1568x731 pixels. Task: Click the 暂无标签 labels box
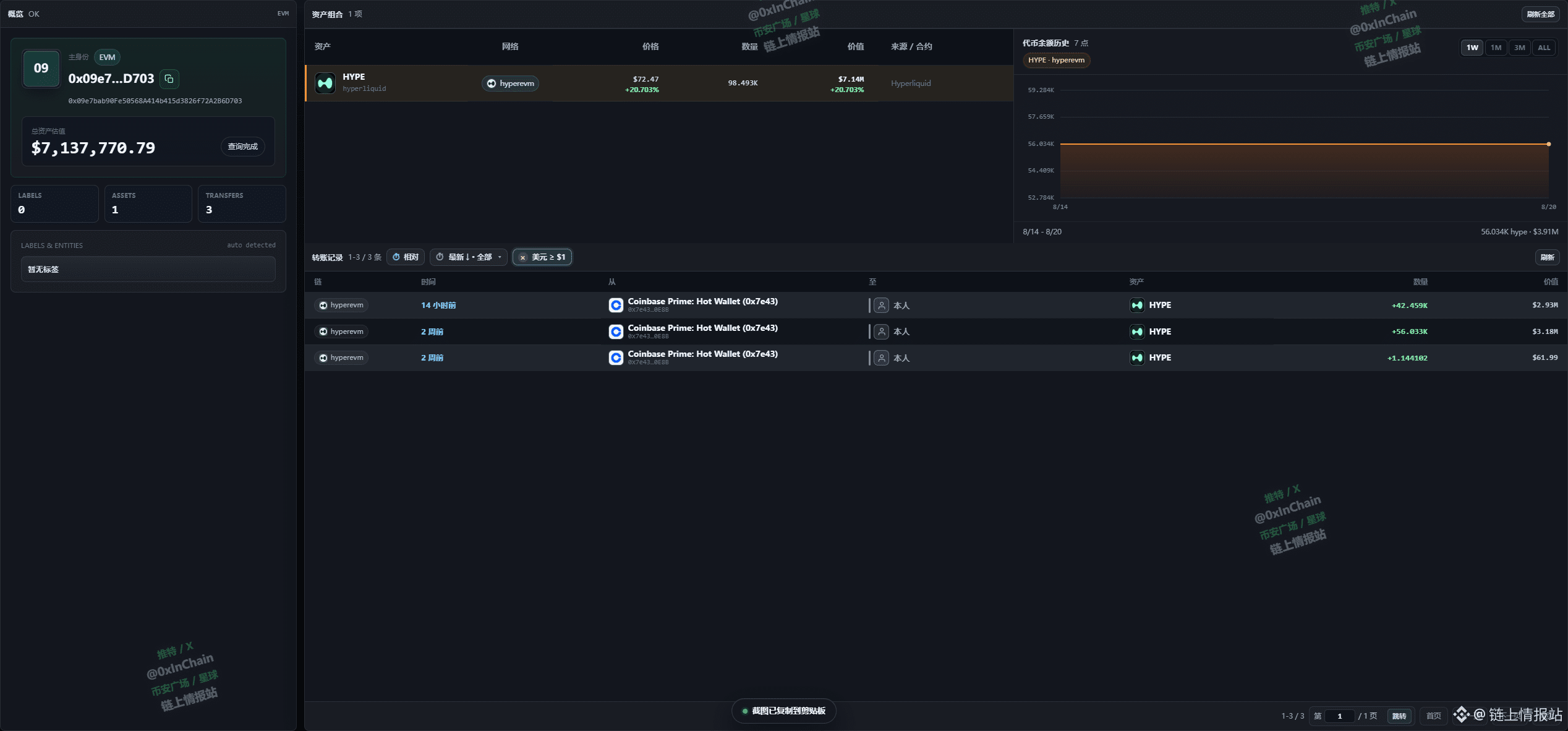148,269
